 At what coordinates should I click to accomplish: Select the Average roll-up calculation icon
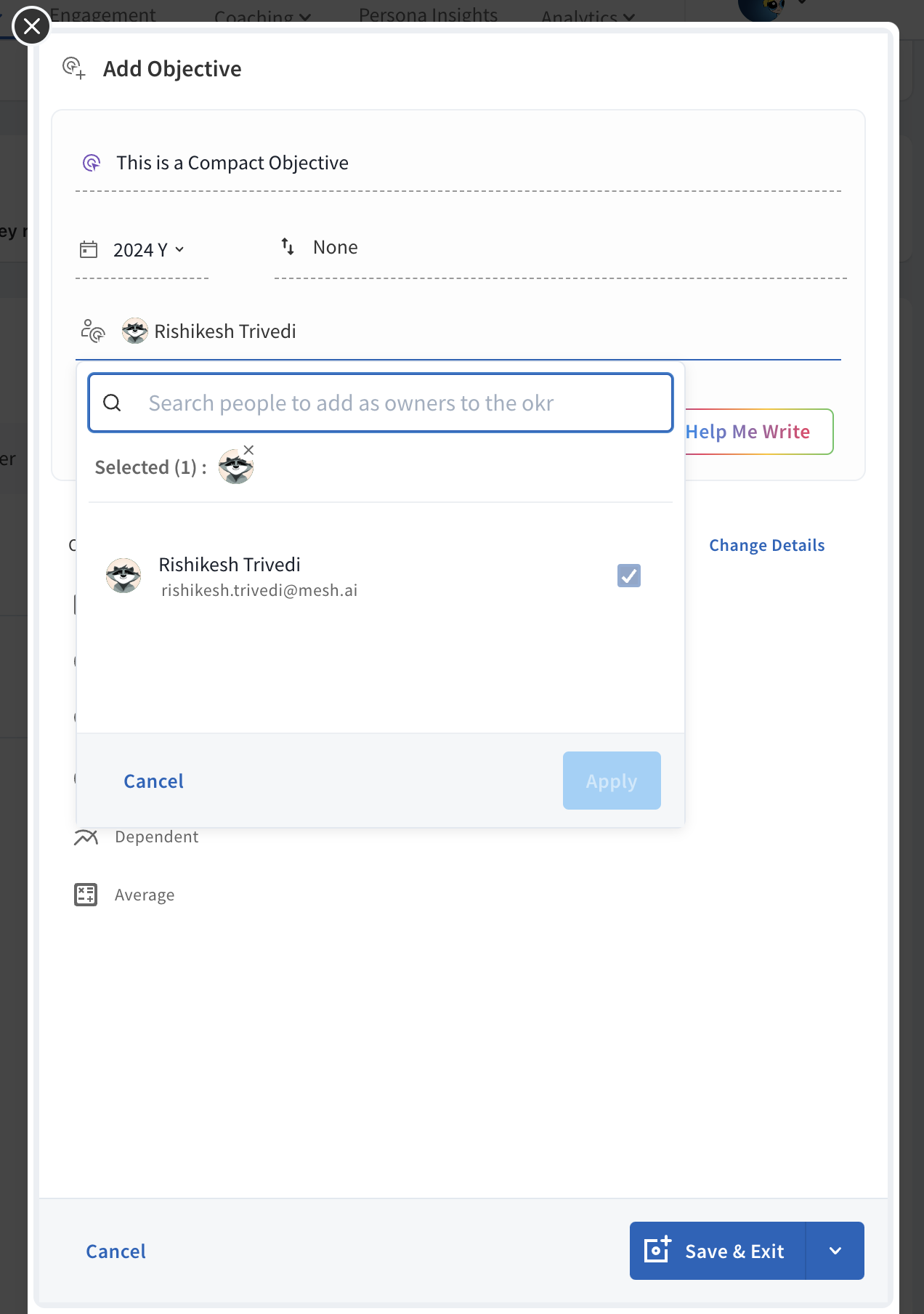coord(85,895)
